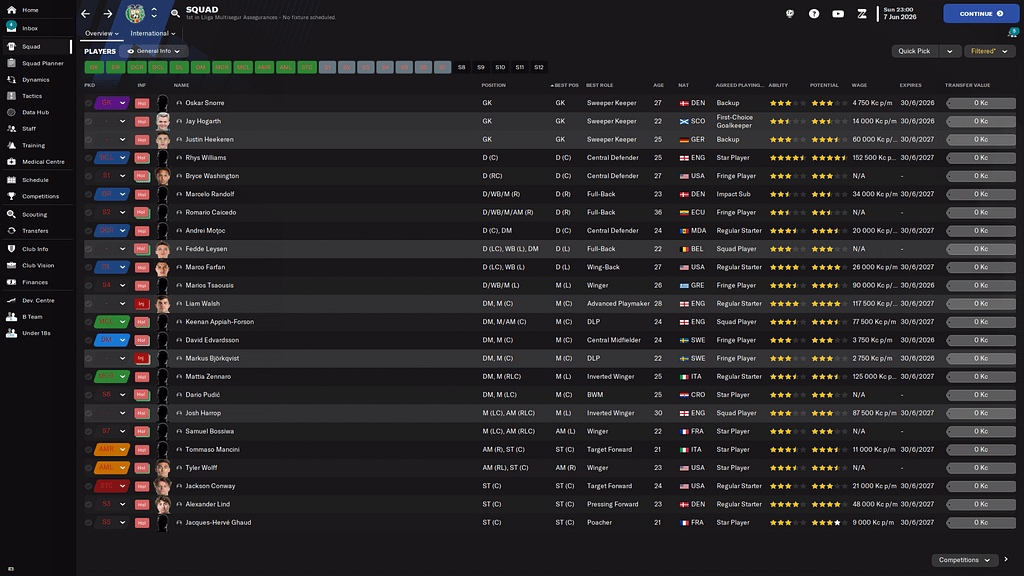Open Medical Centre in the sidebar
Image resolution: width=1024 pixels, height=576 pixels.
(42, 161)
